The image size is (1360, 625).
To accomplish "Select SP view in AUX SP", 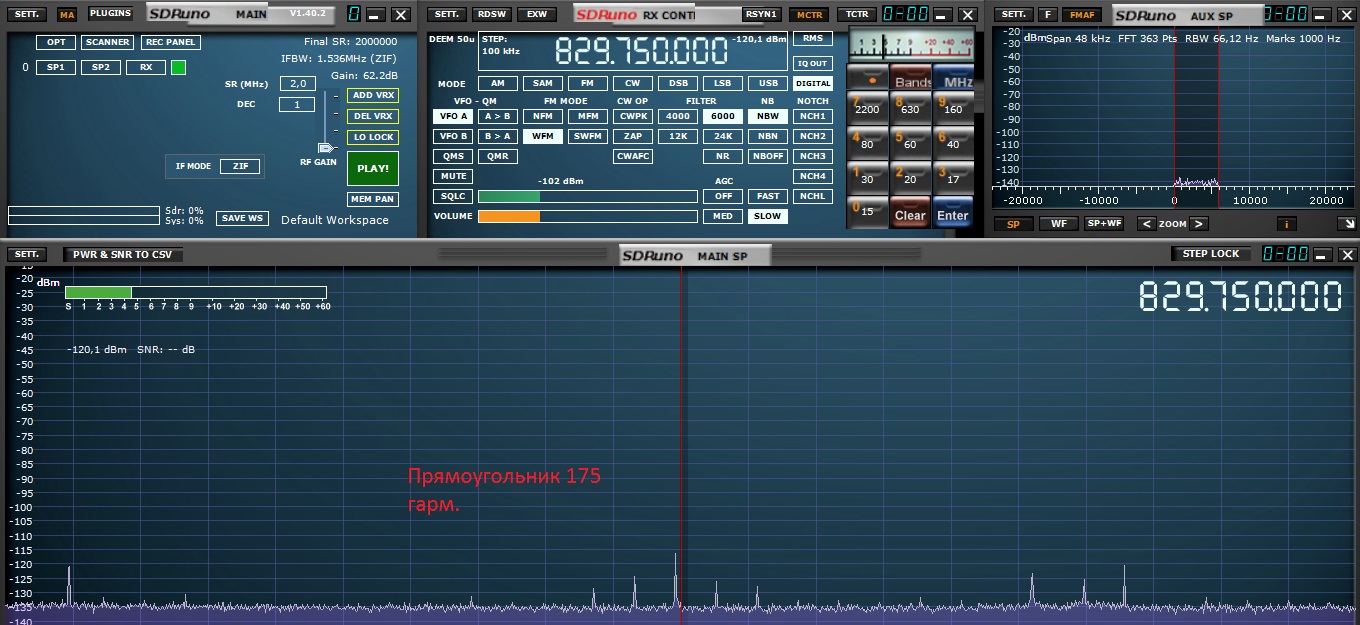I will (1013, 224).
